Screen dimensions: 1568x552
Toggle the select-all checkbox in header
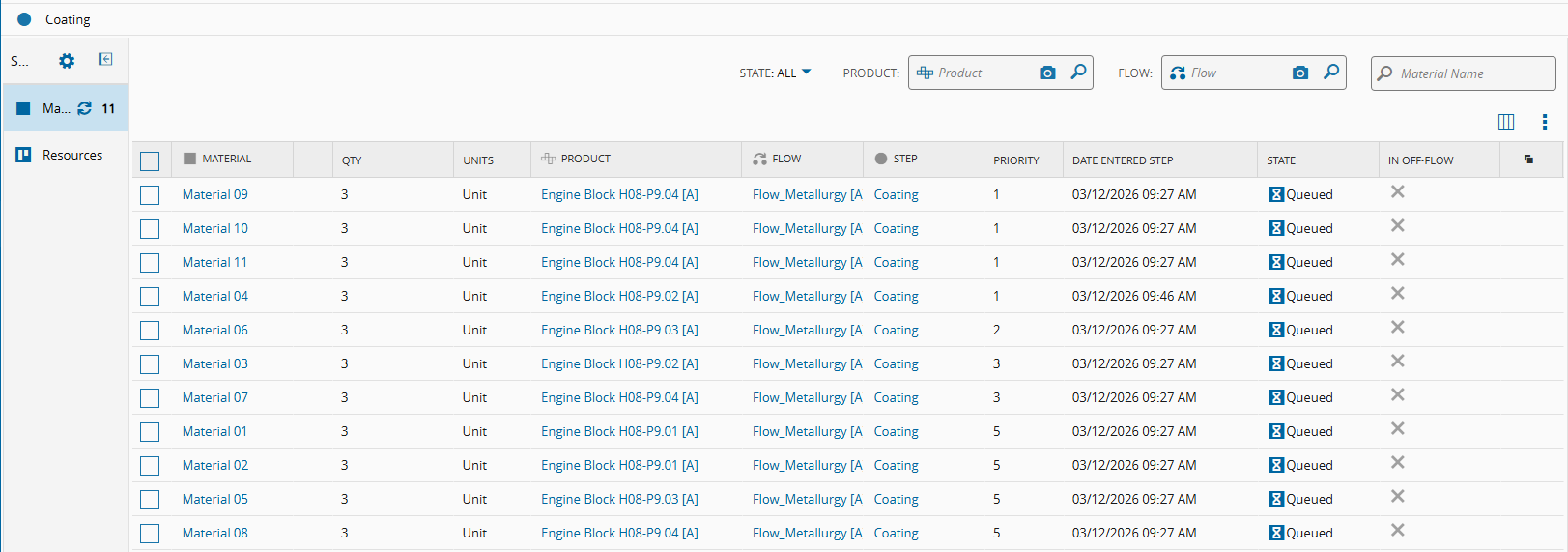[150, 160]
